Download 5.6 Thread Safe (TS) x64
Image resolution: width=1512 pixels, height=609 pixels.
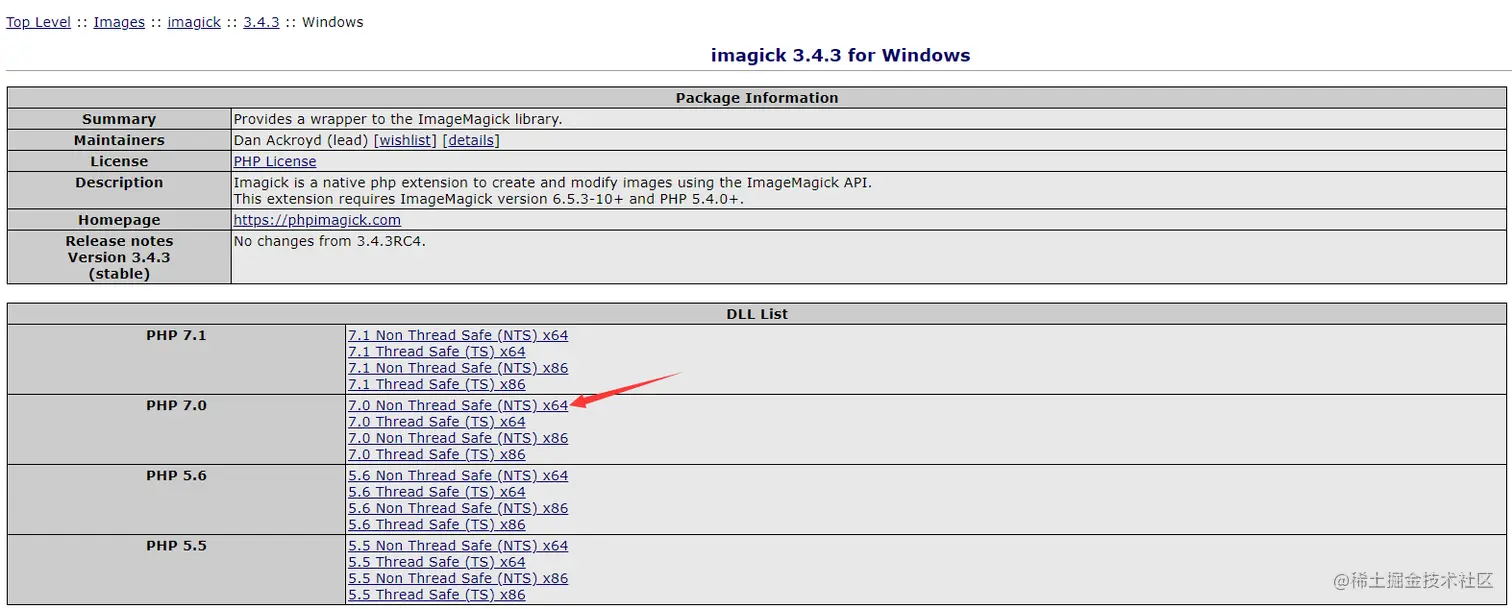point(437,492)
